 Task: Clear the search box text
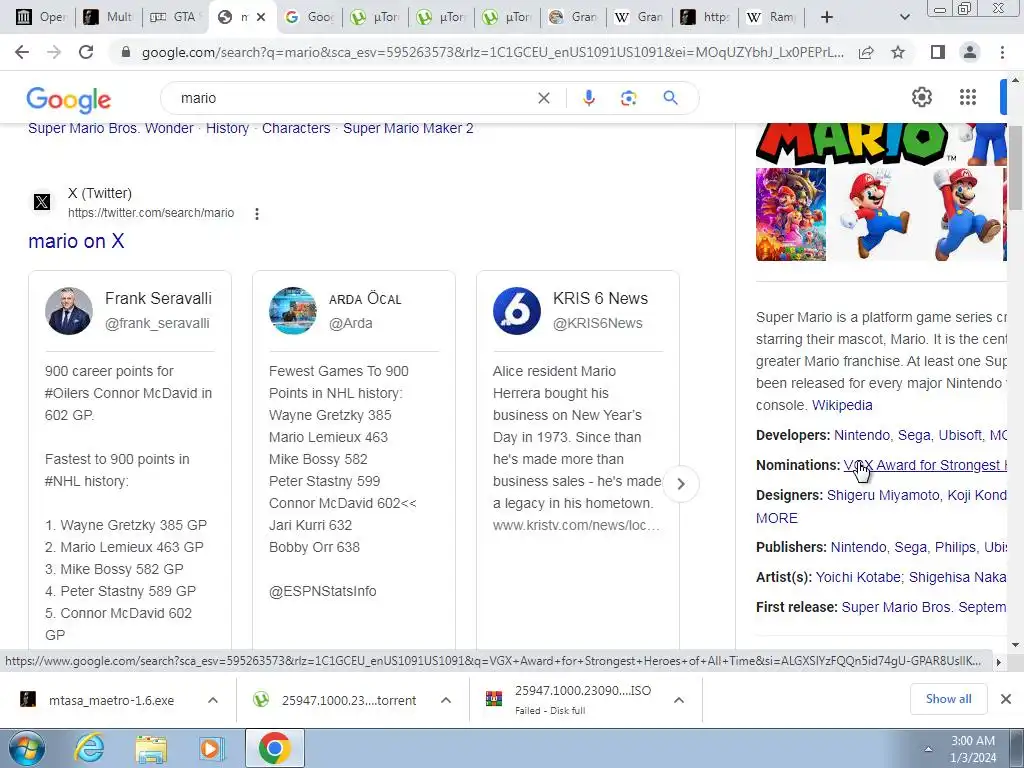click(x=543, y=98)
